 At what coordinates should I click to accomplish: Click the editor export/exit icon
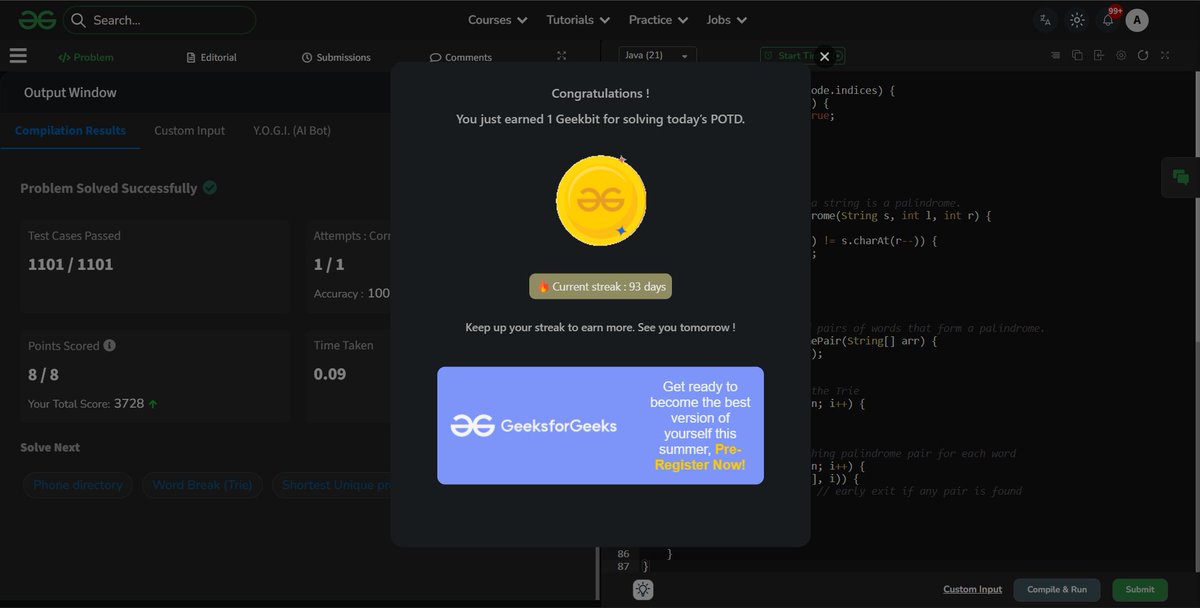1099,56
